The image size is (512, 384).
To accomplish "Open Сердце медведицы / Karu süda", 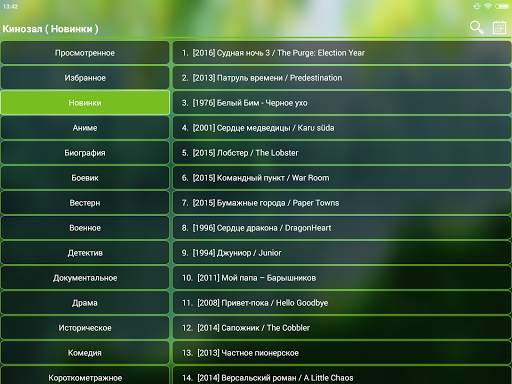I will [x=342, y=128].
